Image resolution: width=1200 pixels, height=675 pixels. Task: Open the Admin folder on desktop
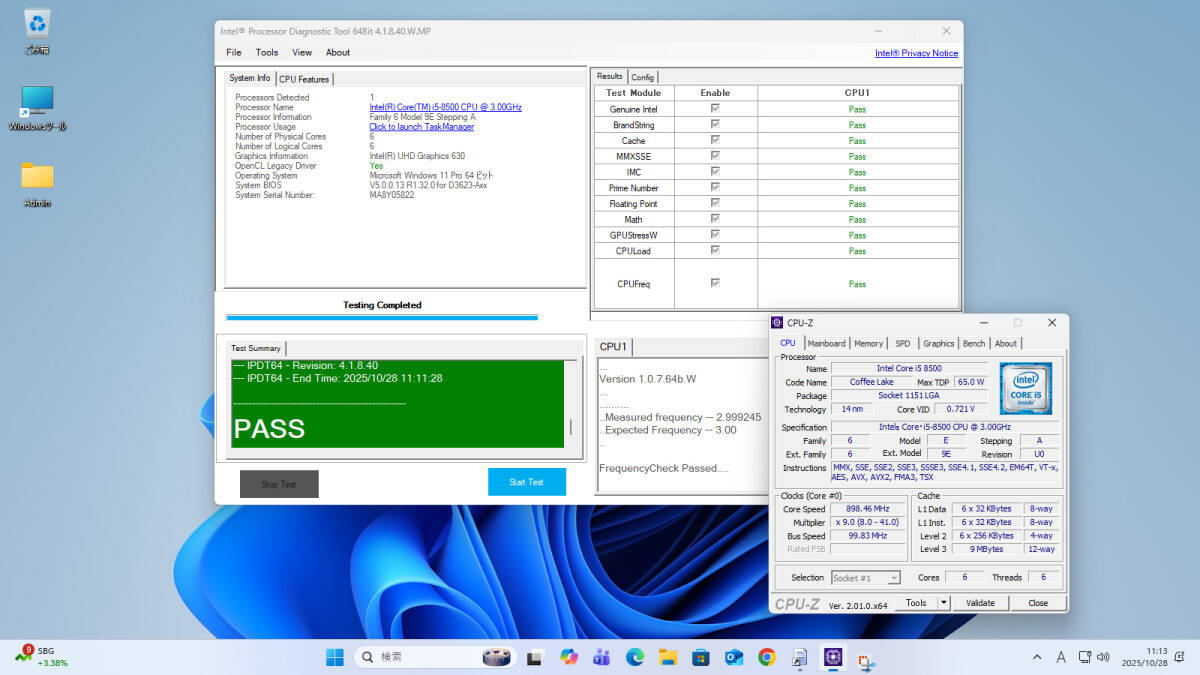click(x=37, y=177)
